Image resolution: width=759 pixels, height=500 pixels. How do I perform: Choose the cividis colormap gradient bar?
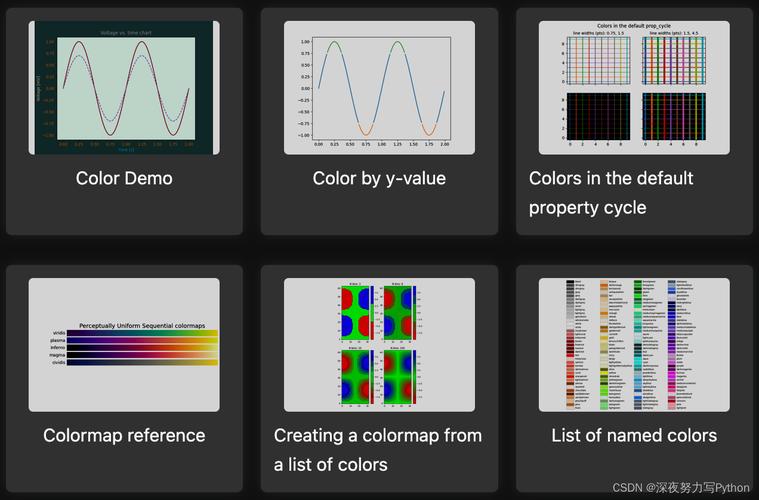pyautogui.click(x=142, y=363)
